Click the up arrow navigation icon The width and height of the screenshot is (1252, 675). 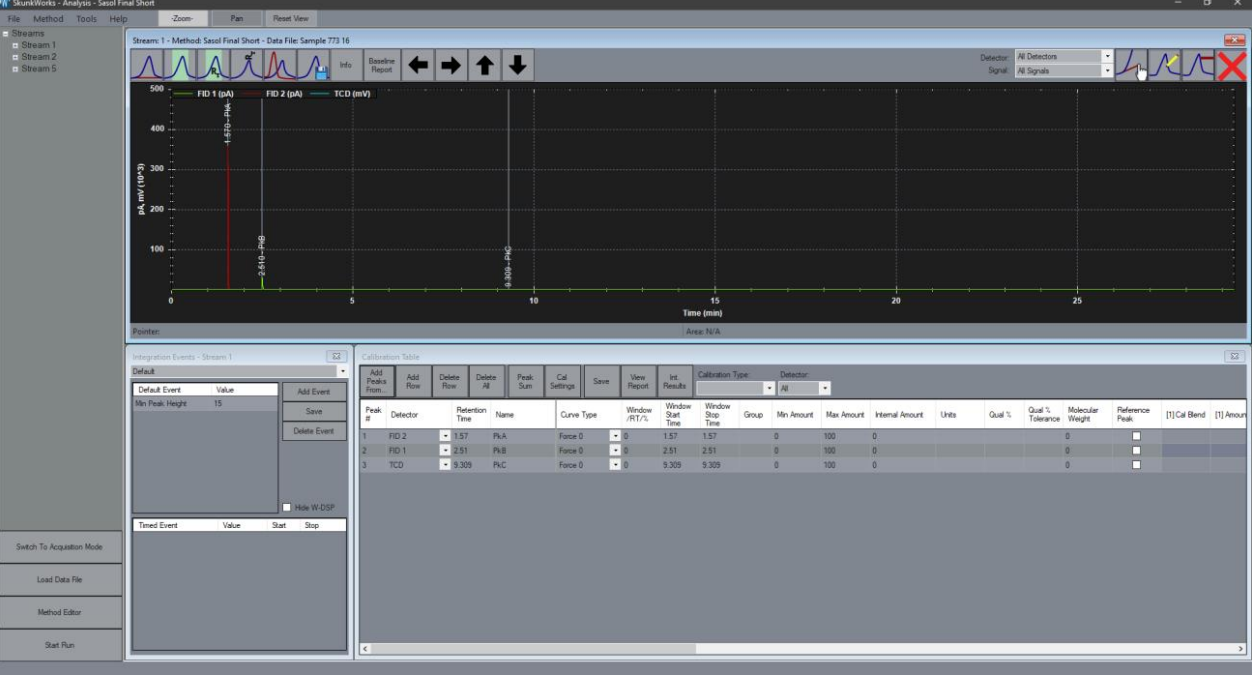(x=485, y=65)
